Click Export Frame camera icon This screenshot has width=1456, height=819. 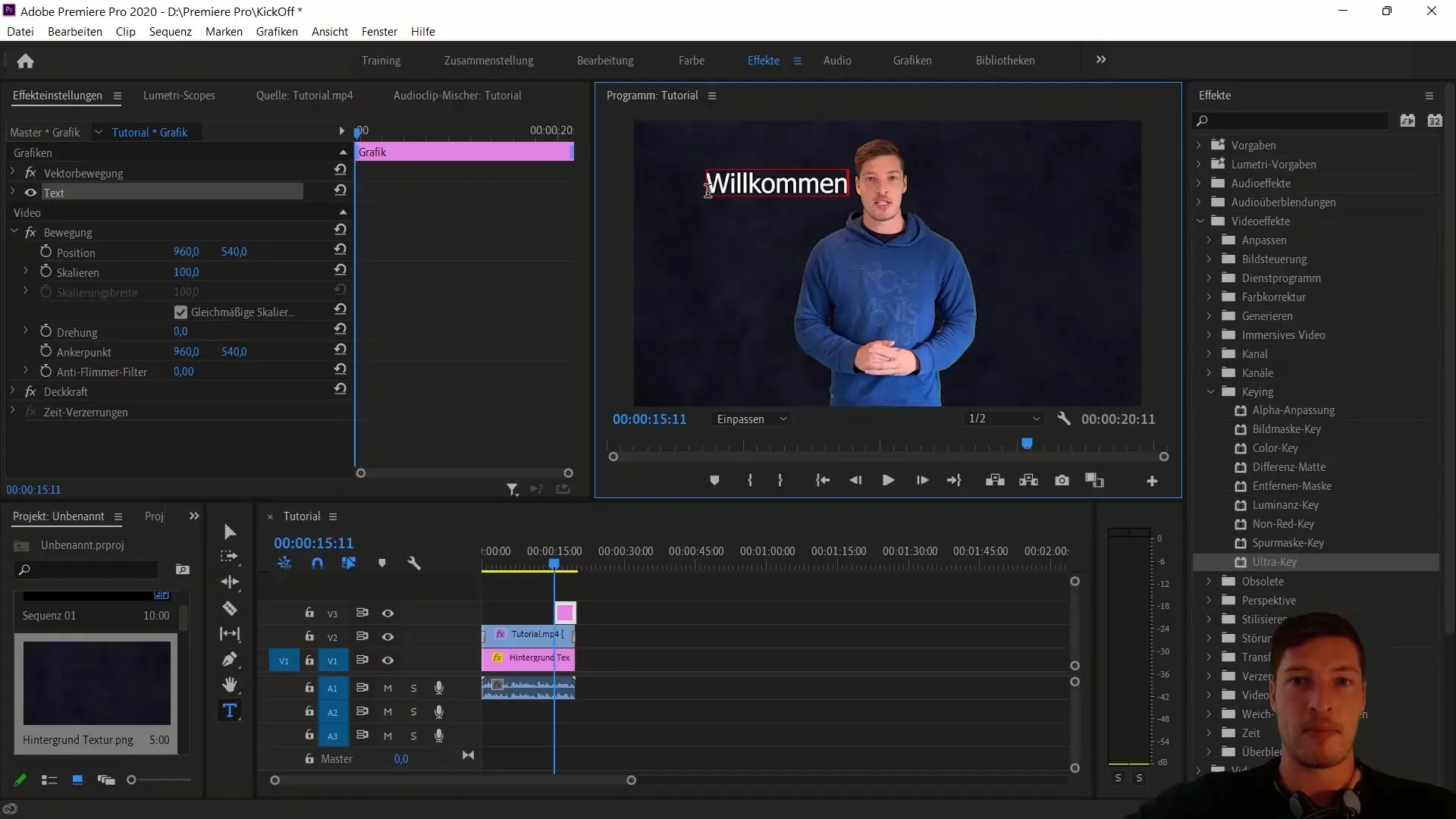point(1062,481)
